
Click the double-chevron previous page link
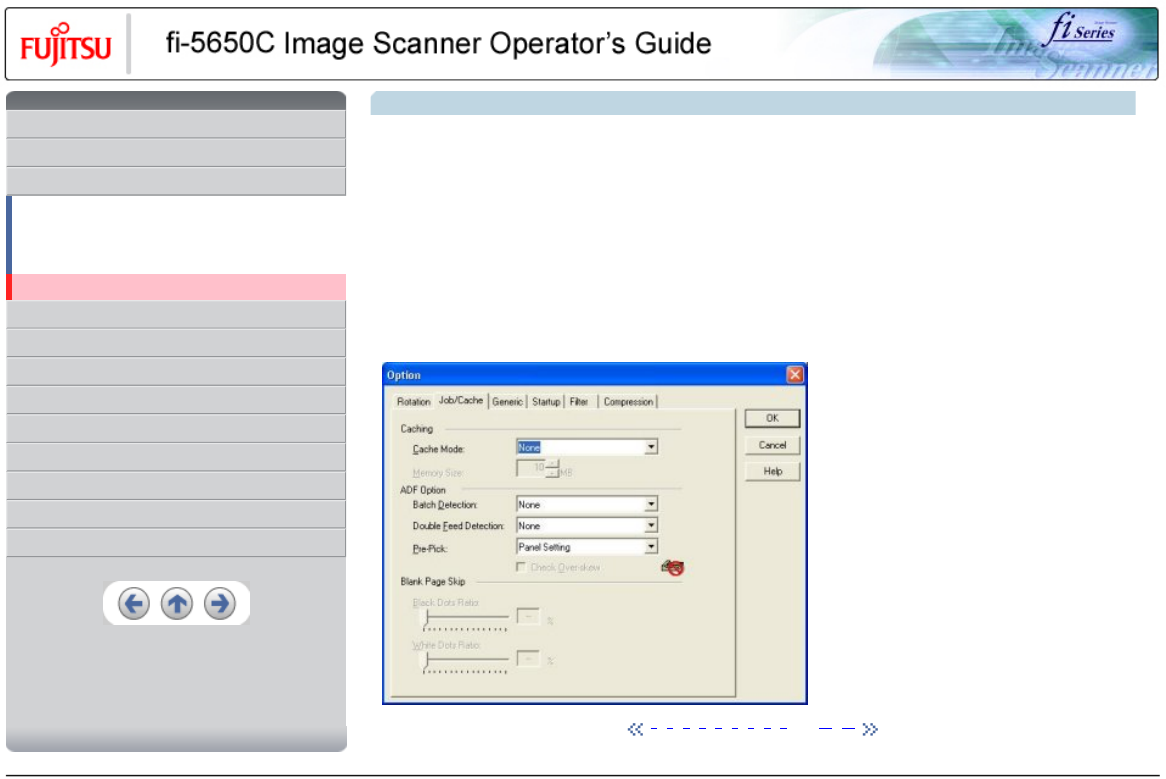(x=635, y=730)
